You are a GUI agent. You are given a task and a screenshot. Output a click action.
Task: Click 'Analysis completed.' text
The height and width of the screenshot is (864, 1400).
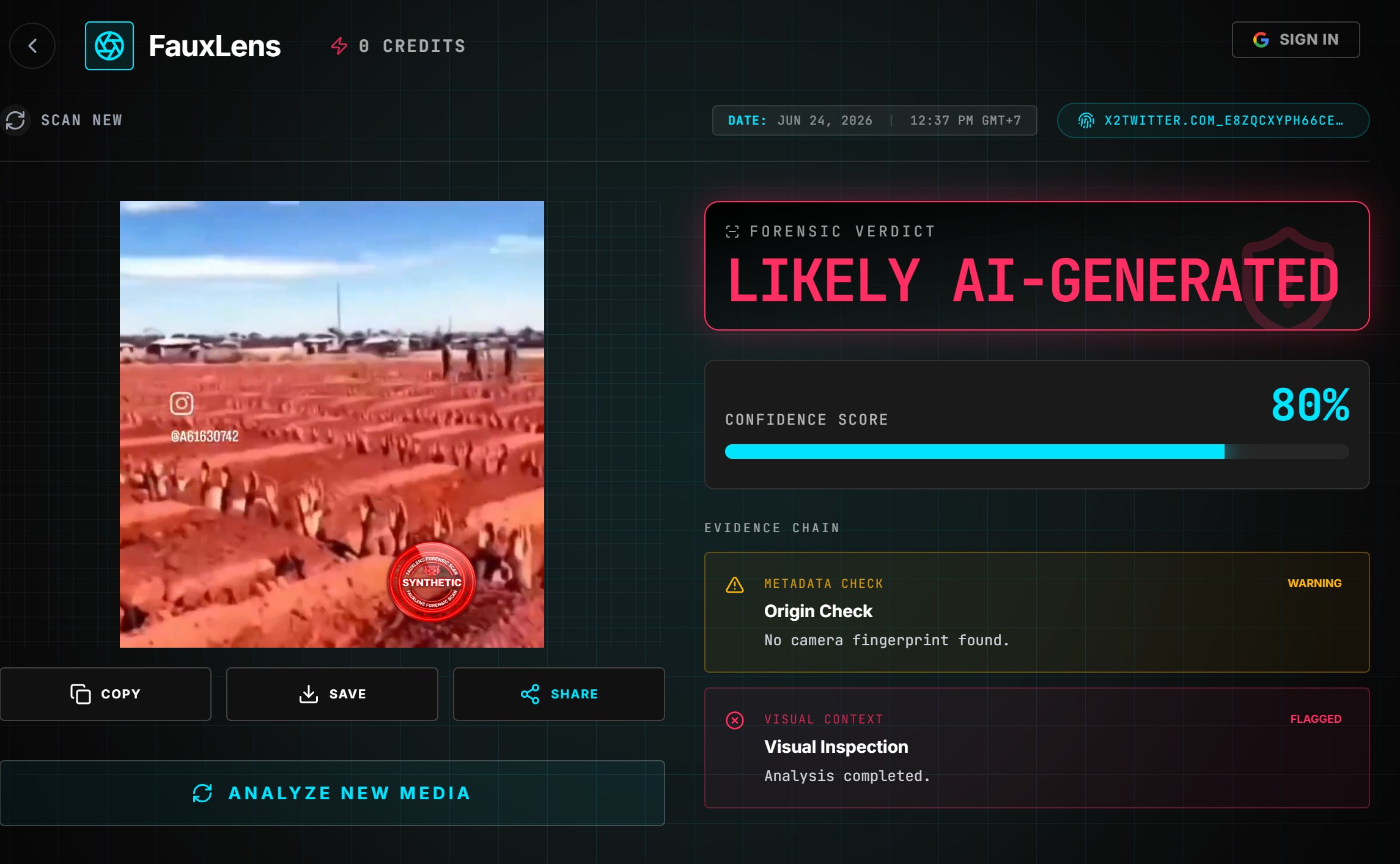point(847,776)
